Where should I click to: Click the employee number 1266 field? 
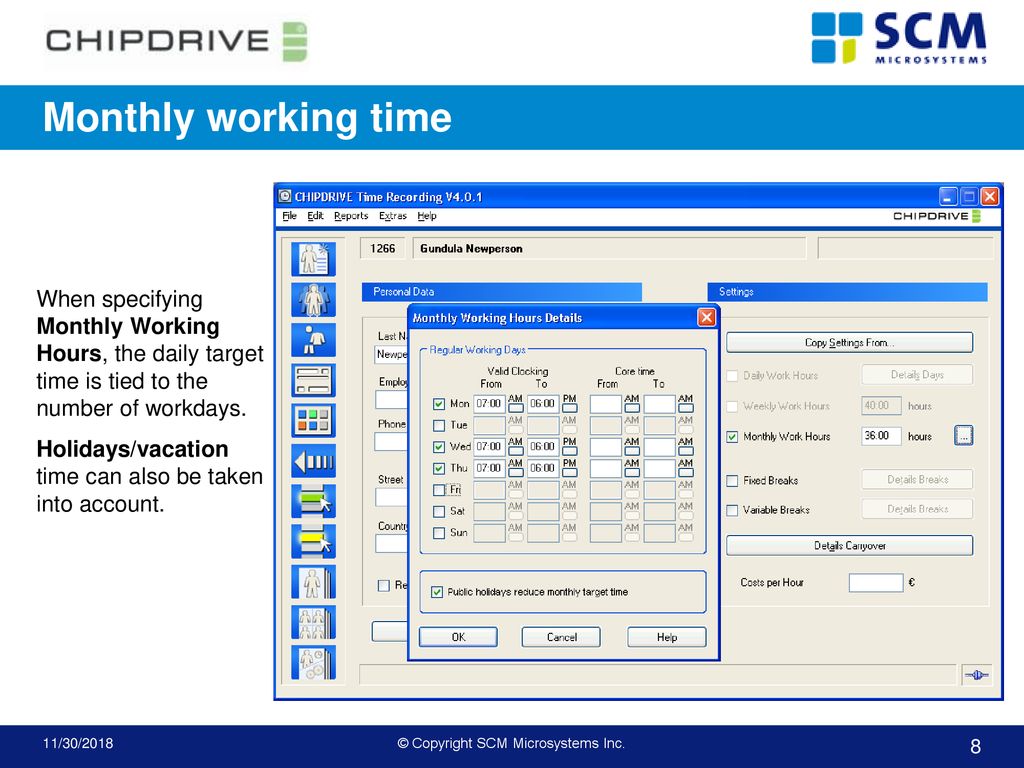click(x=383, y=249)
